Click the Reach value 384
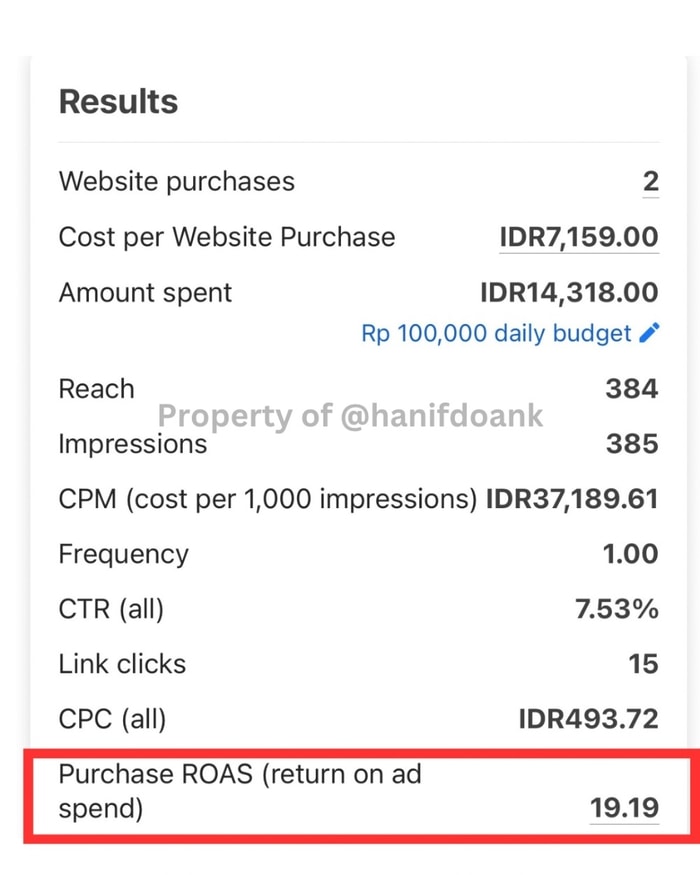Image resolution: width=700 pixels, height=875 pixels. (632, 389)
